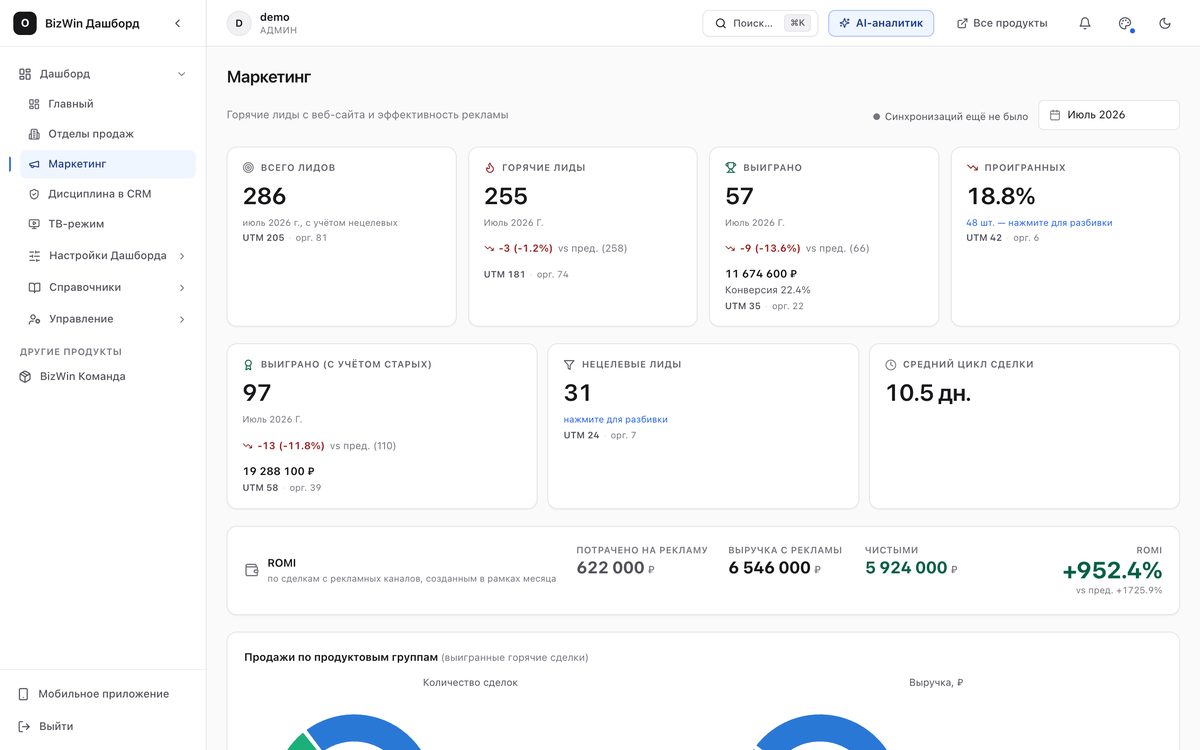Open Дисциплина в CRM page
The image size is (1200, 750).
point(108,194)
